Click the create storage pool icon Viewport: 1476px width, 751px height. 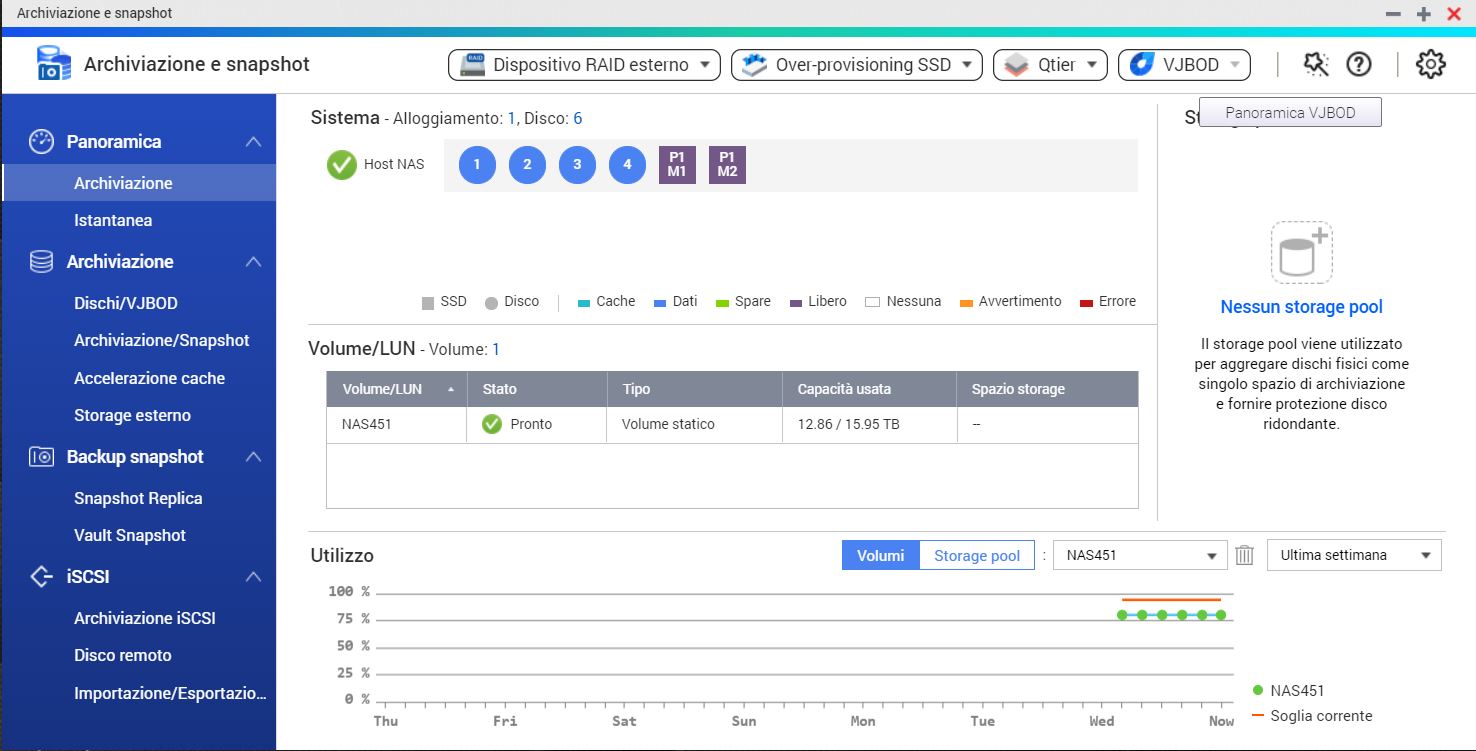1301,253
